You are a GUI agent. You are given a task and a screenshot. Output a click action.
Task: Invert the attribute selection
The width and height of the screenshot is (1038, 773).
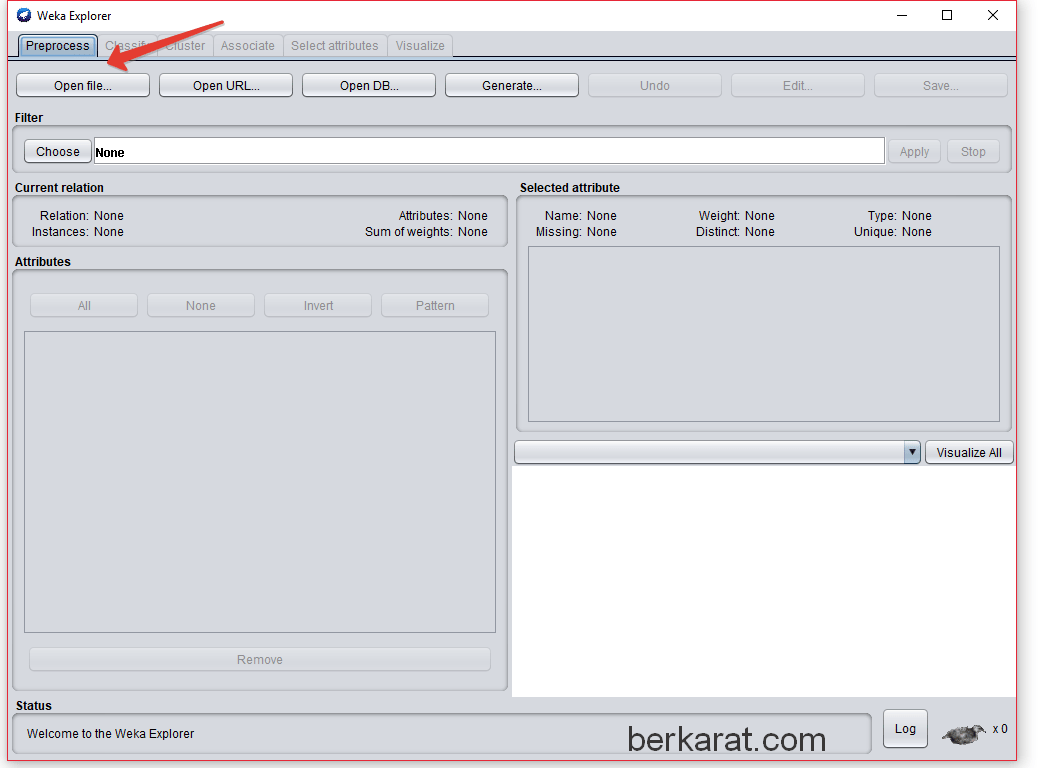[x=318, y=305]
